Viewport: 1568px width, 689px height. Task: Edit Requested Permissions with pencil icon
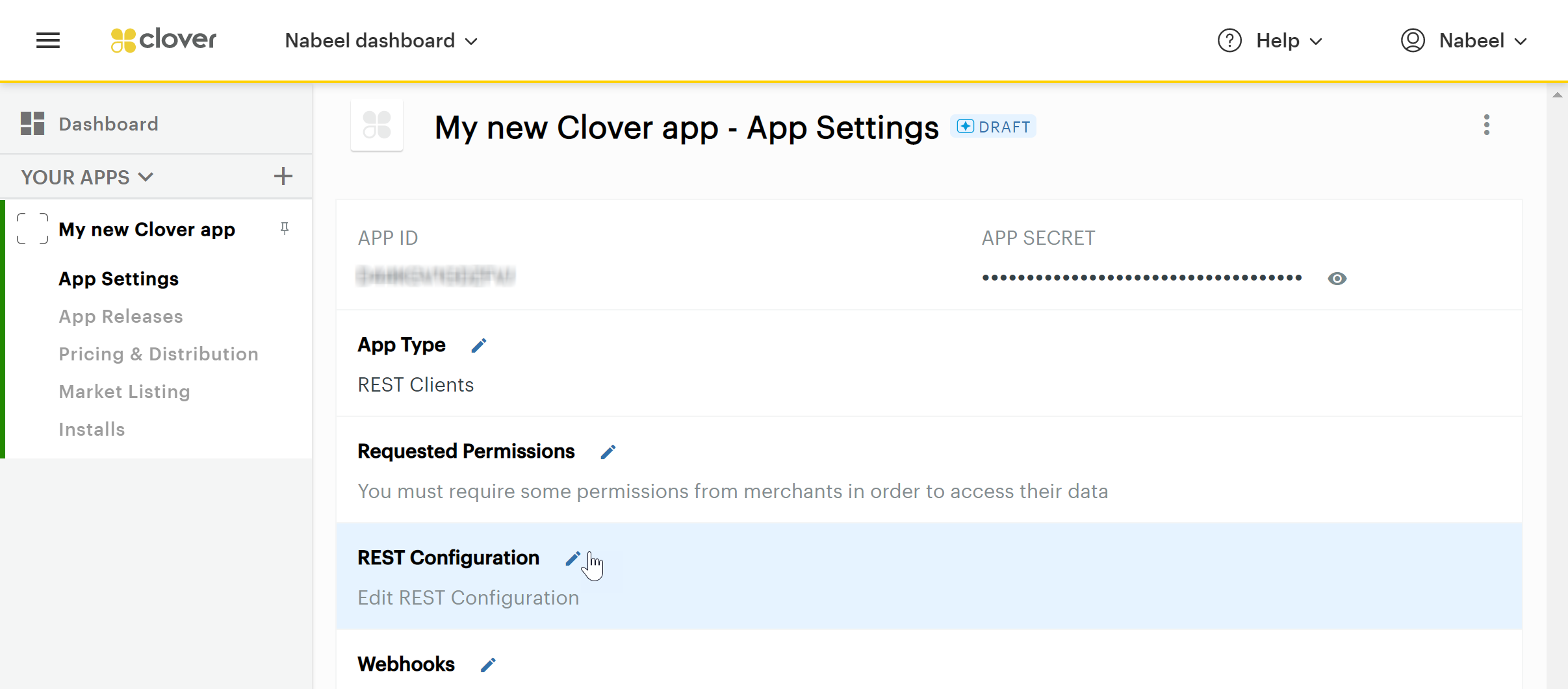[608, 452]
